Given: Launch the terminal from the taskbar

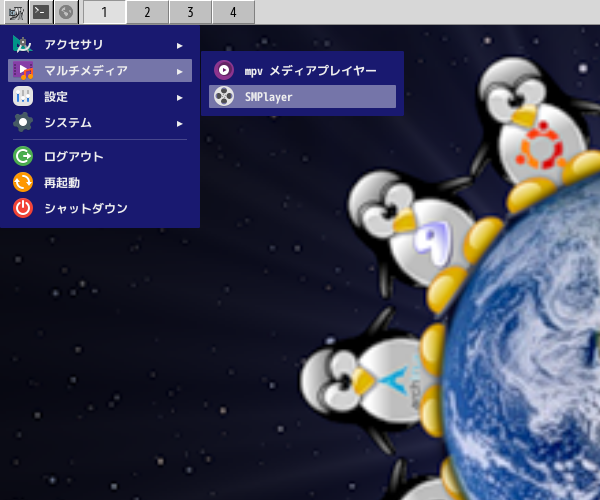Looking at the screenshot, I should tap(41, 12).
